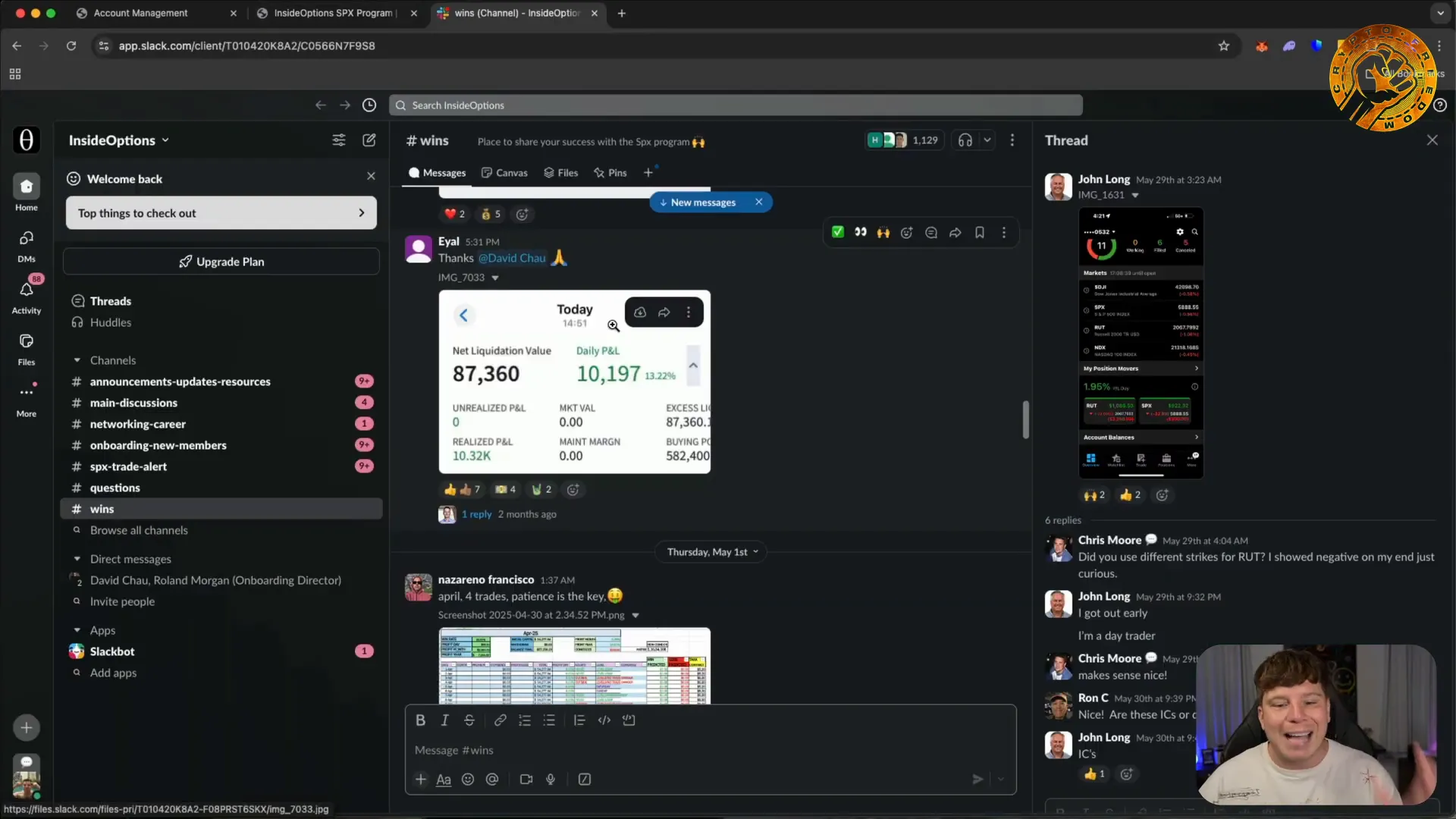
Task: Open Top things to check out
Action: coord(221,213)
